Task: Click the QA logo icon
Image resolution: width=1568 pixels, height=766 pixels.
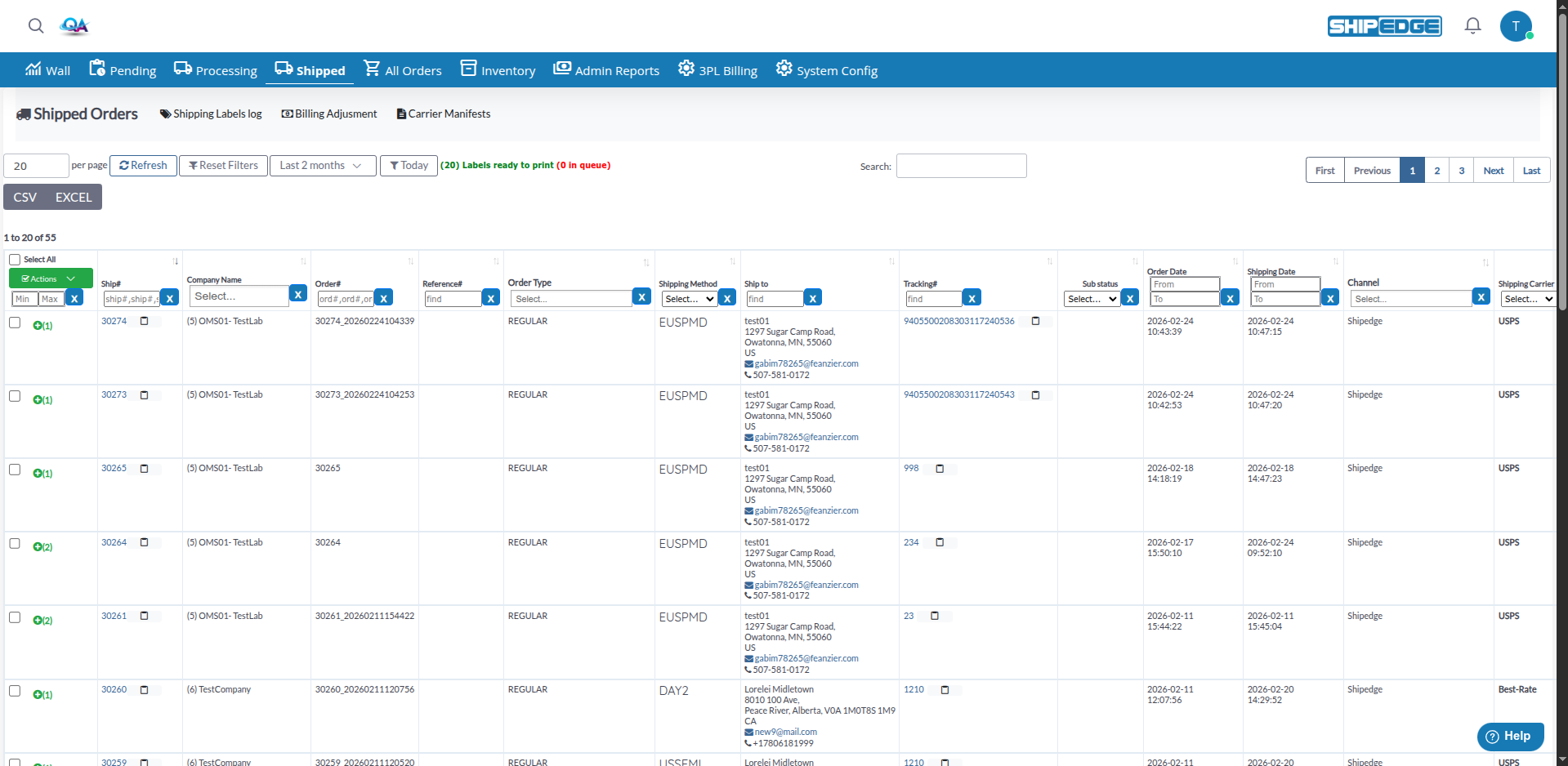Action: click(x=74, y=26)
